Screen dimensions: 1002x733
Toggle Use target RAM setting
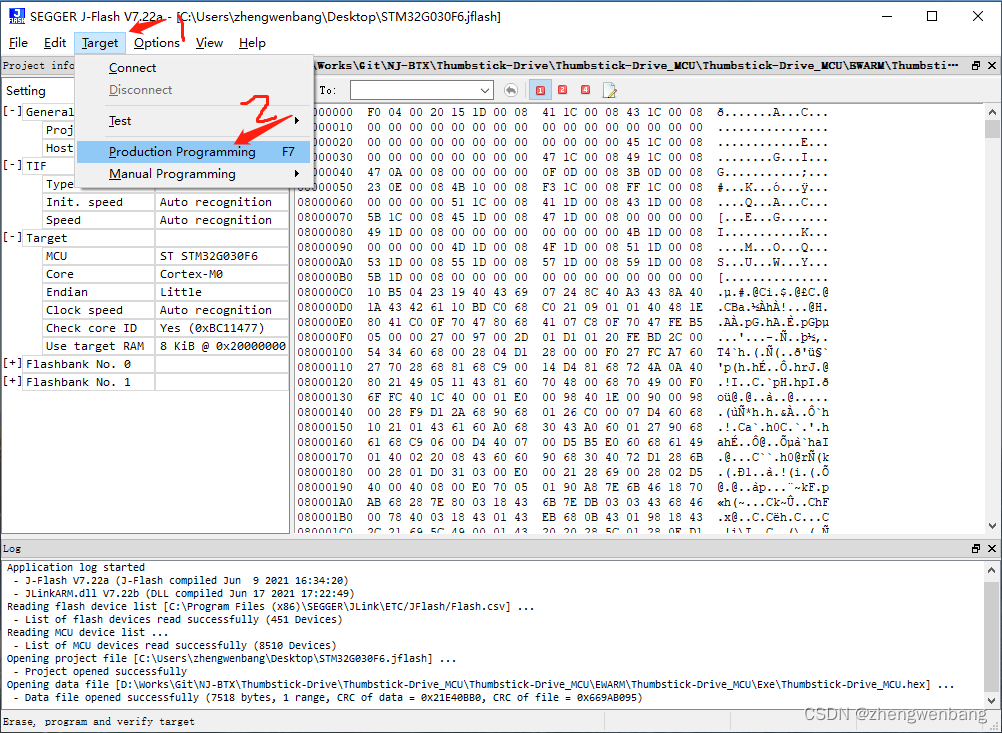point(221,345)
